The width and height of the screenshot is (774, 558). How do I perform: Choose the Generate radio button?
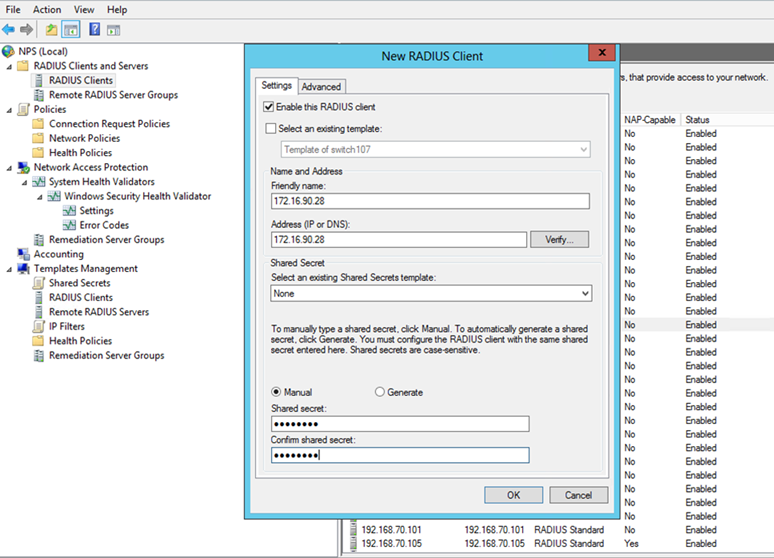click(x=380, y=392)
